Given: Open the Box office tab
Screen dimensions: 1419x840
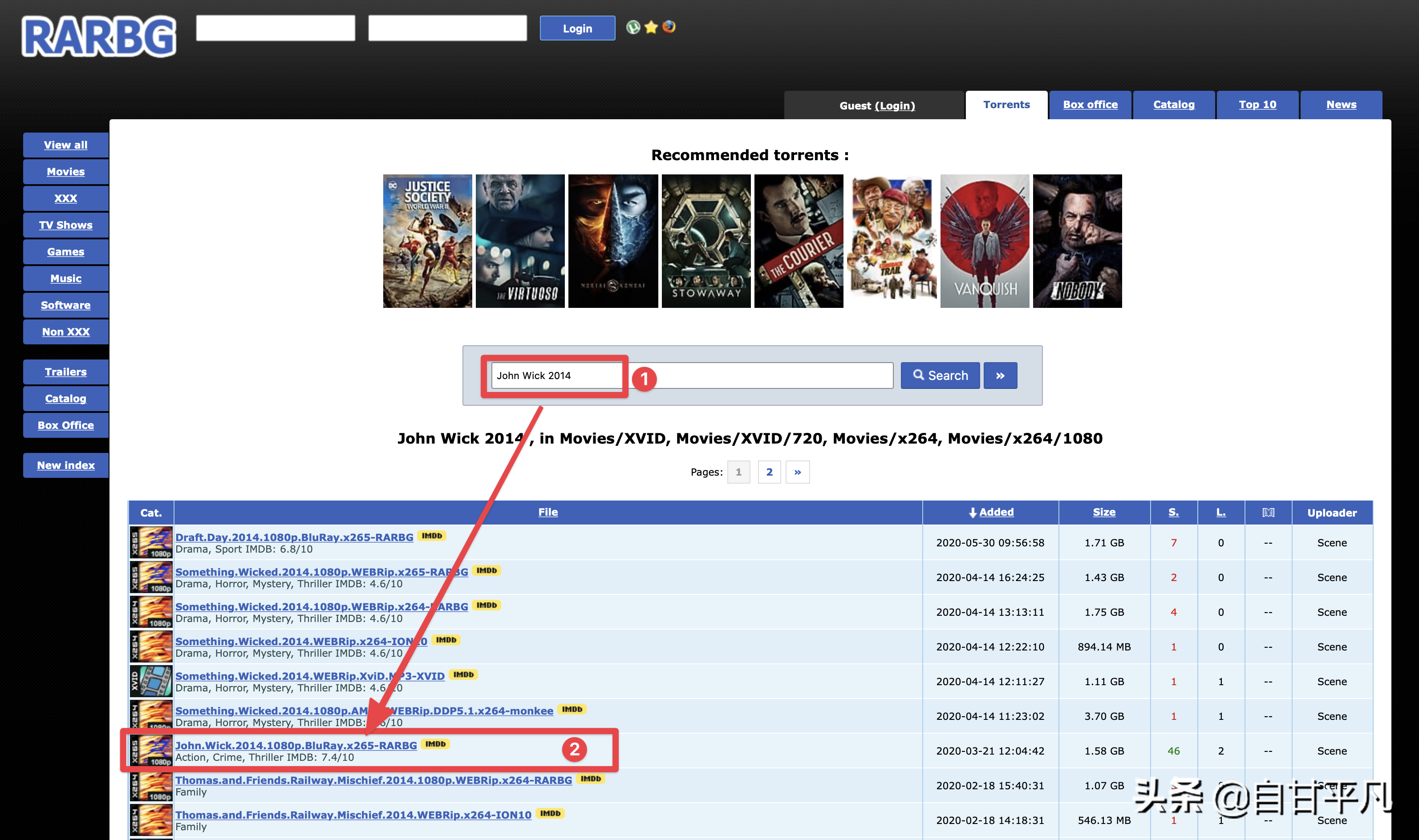Looking at the screenshot, I should tap(1090, 105).
